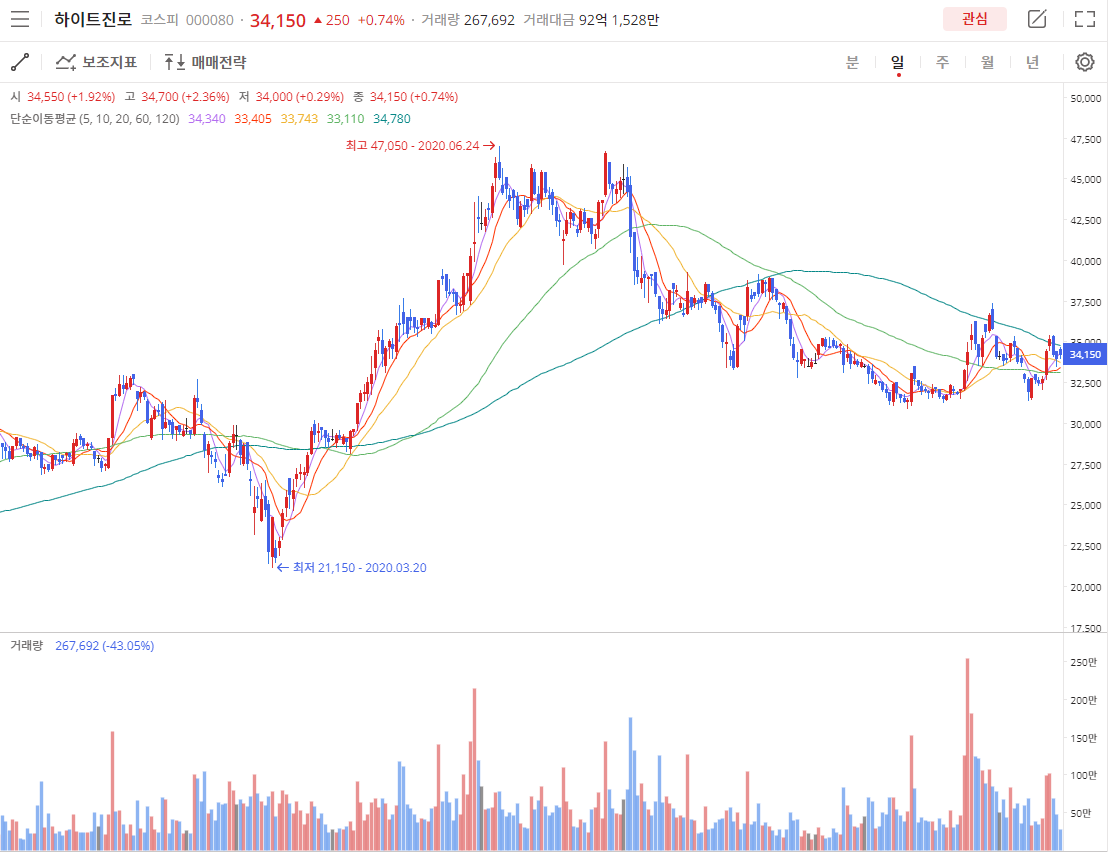This screenshot has height=852, width=1108.
Task: Click 최저 21,150 low marker label
Action: (x=352, y=567)
